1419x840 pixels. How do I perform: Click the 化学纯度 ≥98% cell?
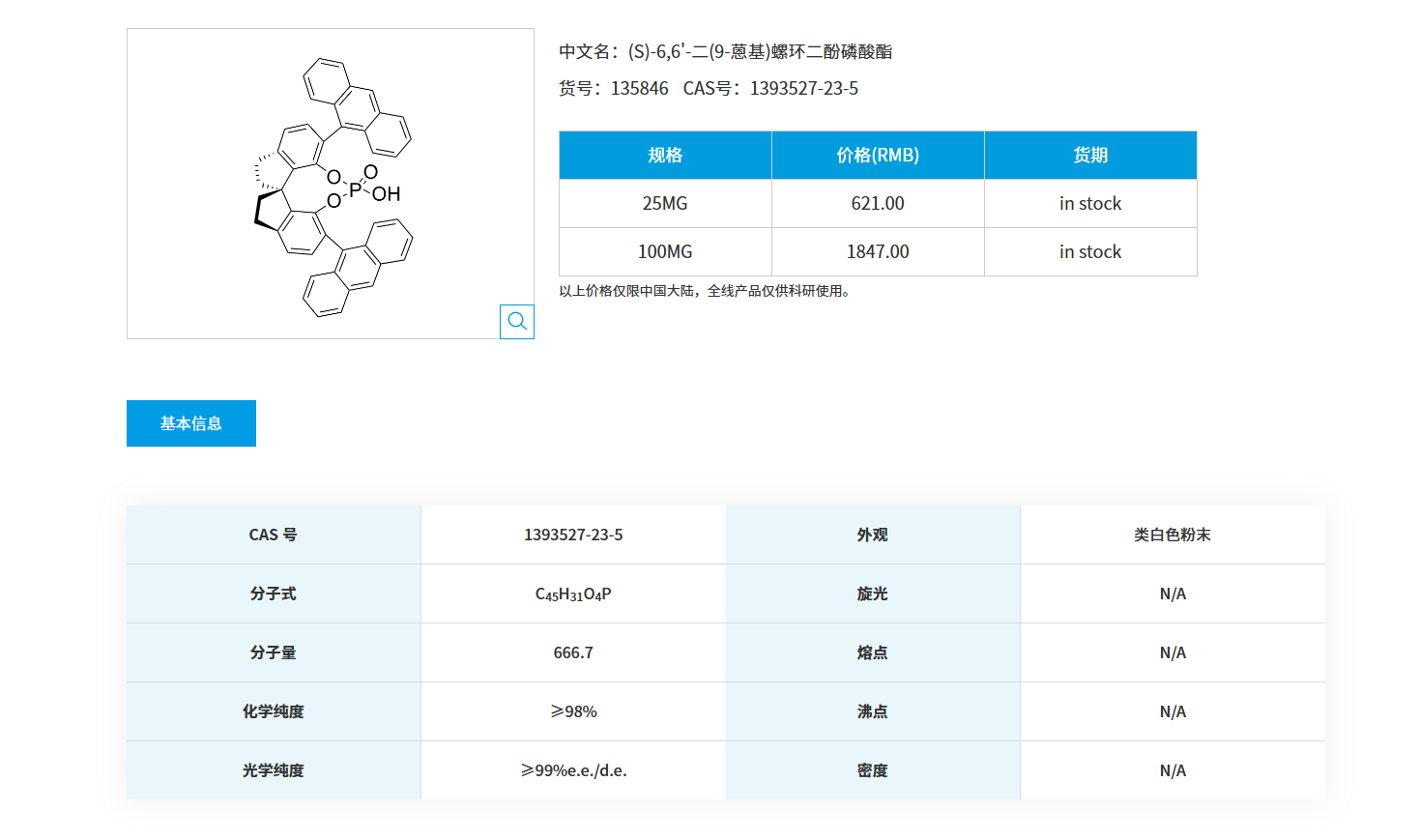[x=573, y=710]
